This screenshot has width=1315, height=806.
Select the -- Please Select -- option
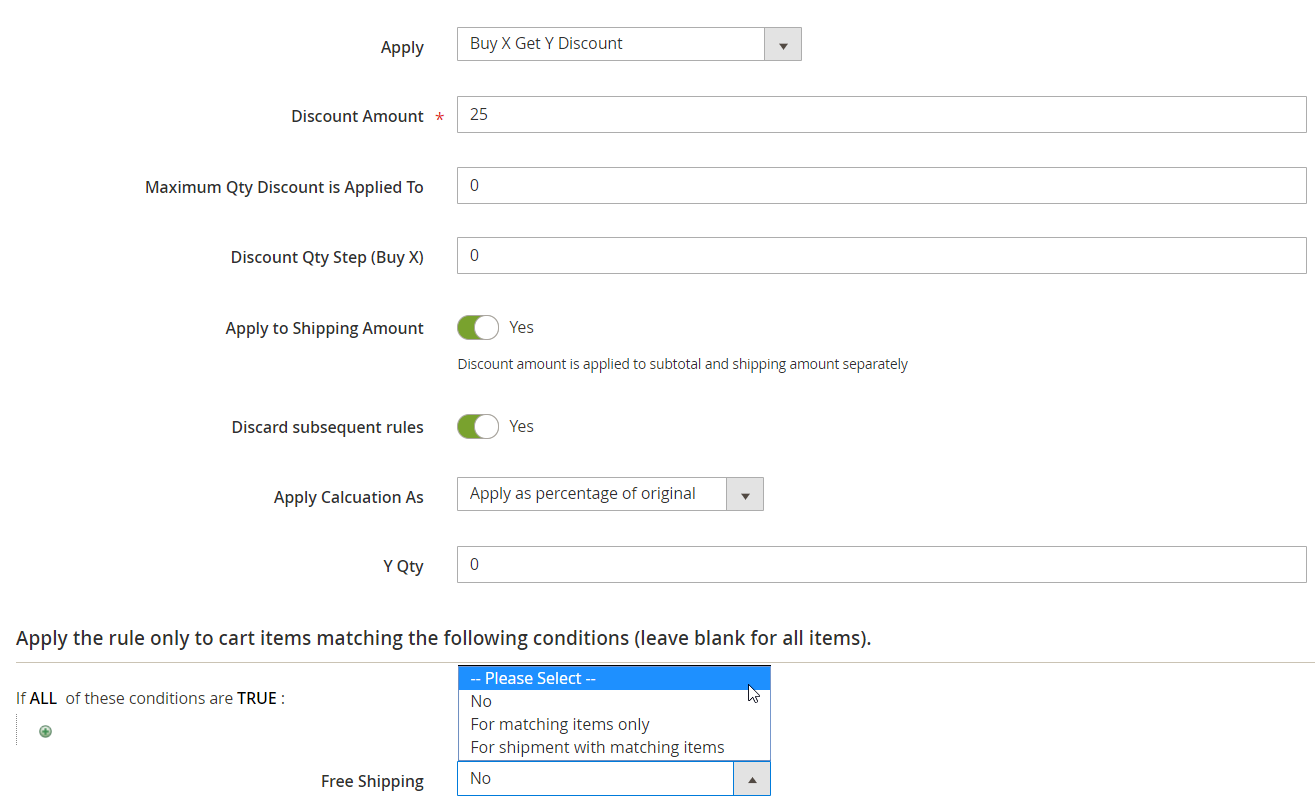tap(614, 678)
